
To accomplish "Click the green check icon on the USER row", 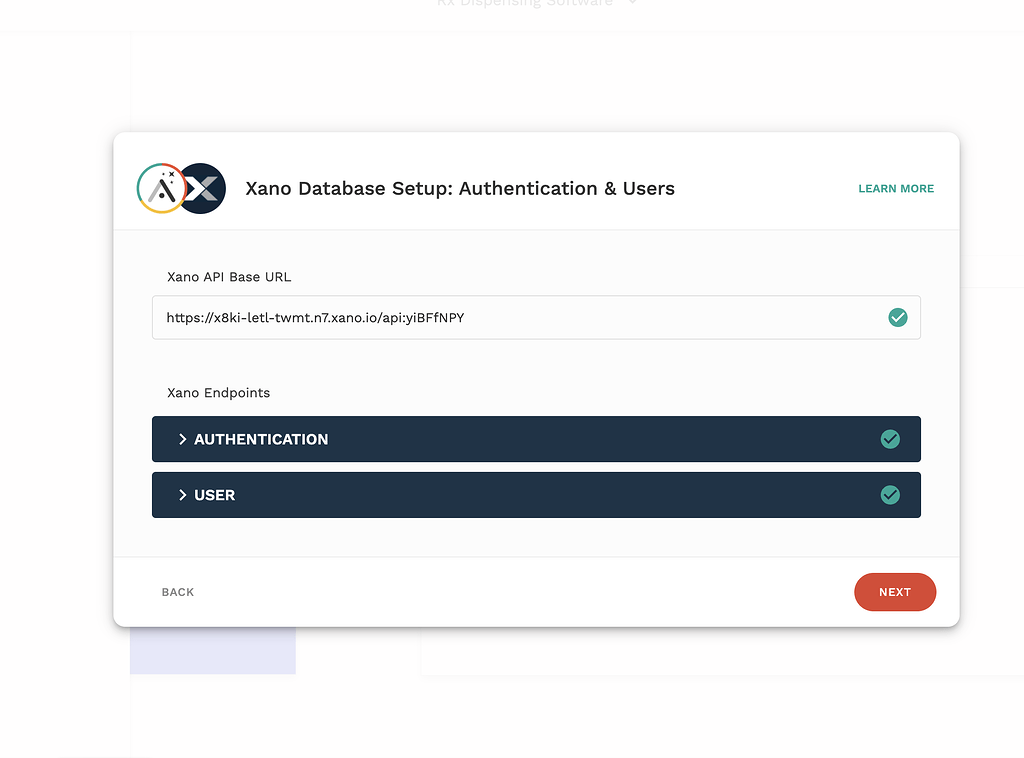I will tap(890, 494).
